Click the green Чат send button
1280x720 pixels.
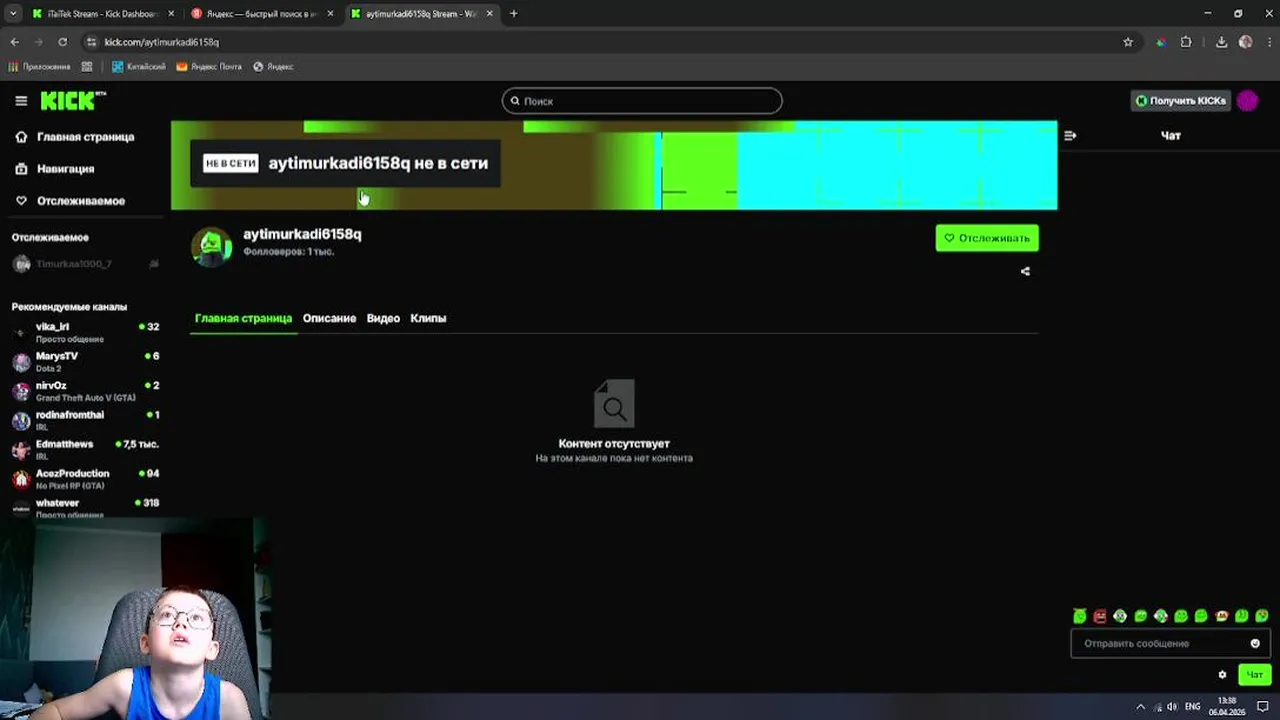(x=1254, y=675)
